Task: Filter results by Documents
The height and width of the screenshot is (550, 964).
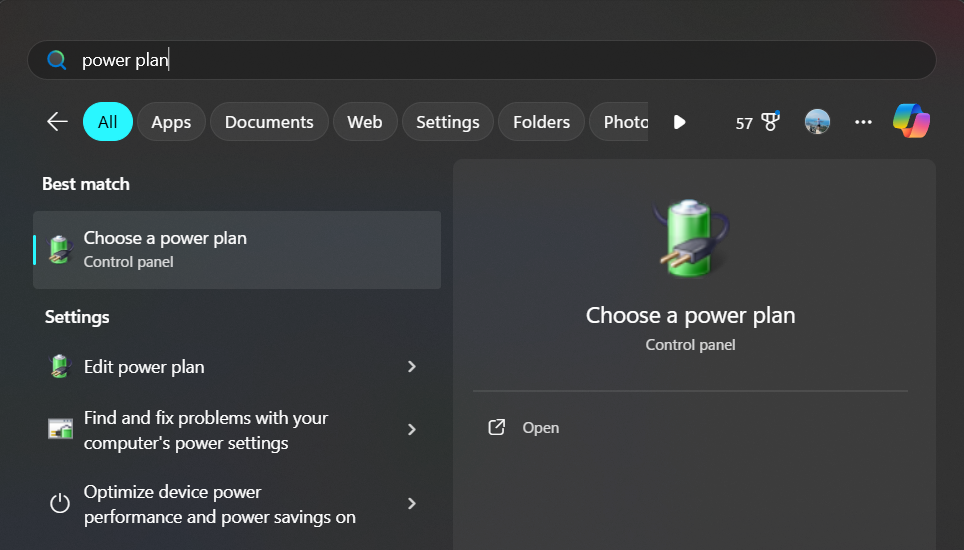Action: [269, 122]
